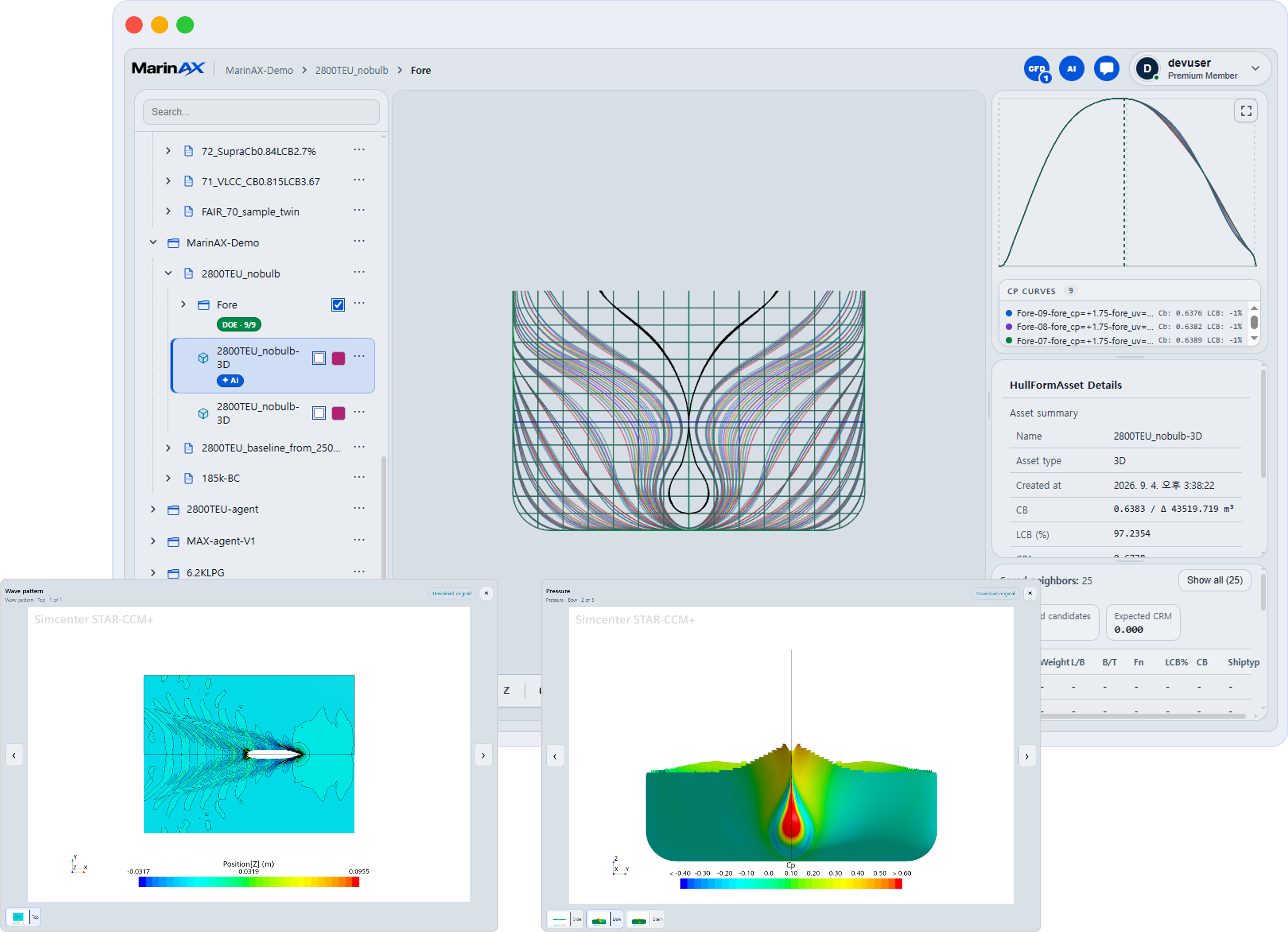Click the AI badge on selected asset
The image size is (1288, 932).
pyautogui.click(x=231, y=380)
